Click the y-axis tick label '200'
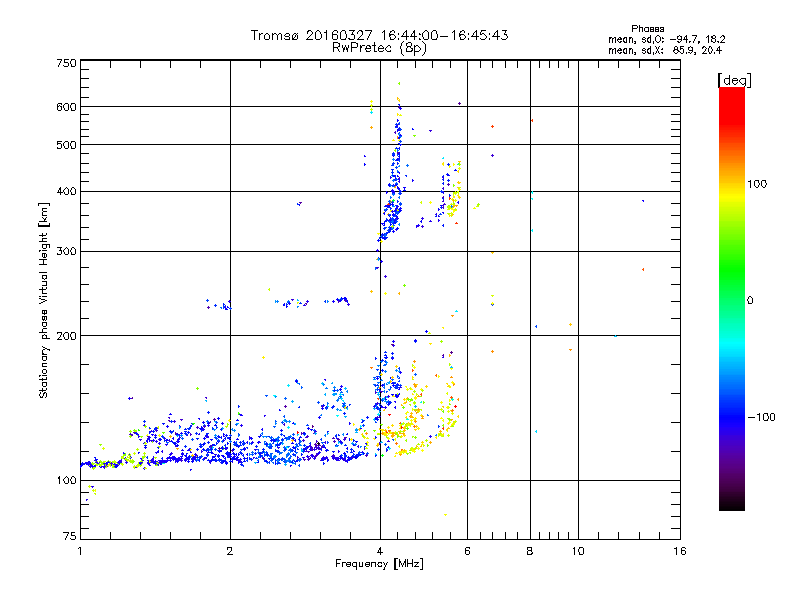Screen dimensions: 800x600 [66, 336]
